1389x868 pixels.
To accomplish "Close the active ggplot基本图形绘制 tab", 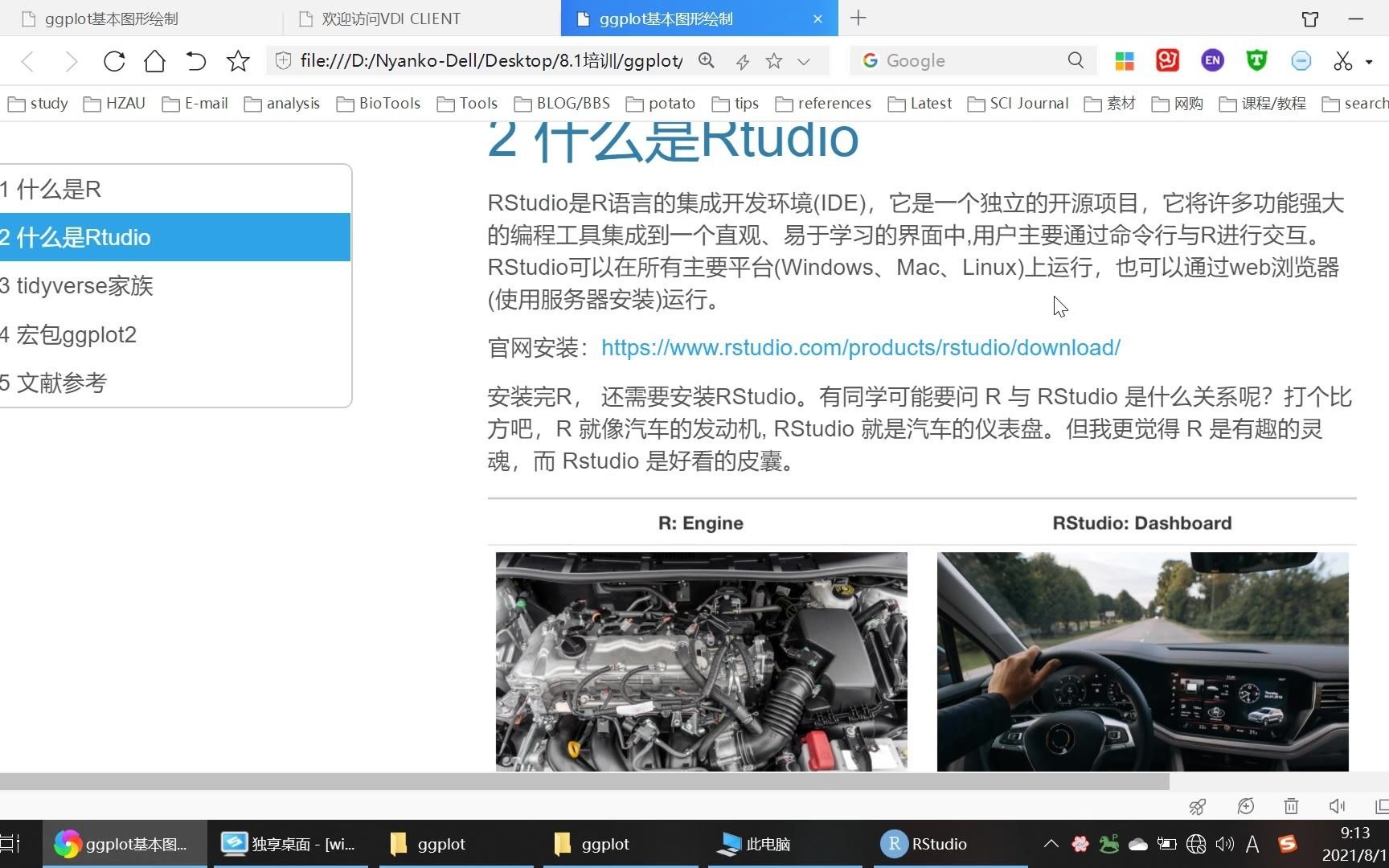I will 817,18.
